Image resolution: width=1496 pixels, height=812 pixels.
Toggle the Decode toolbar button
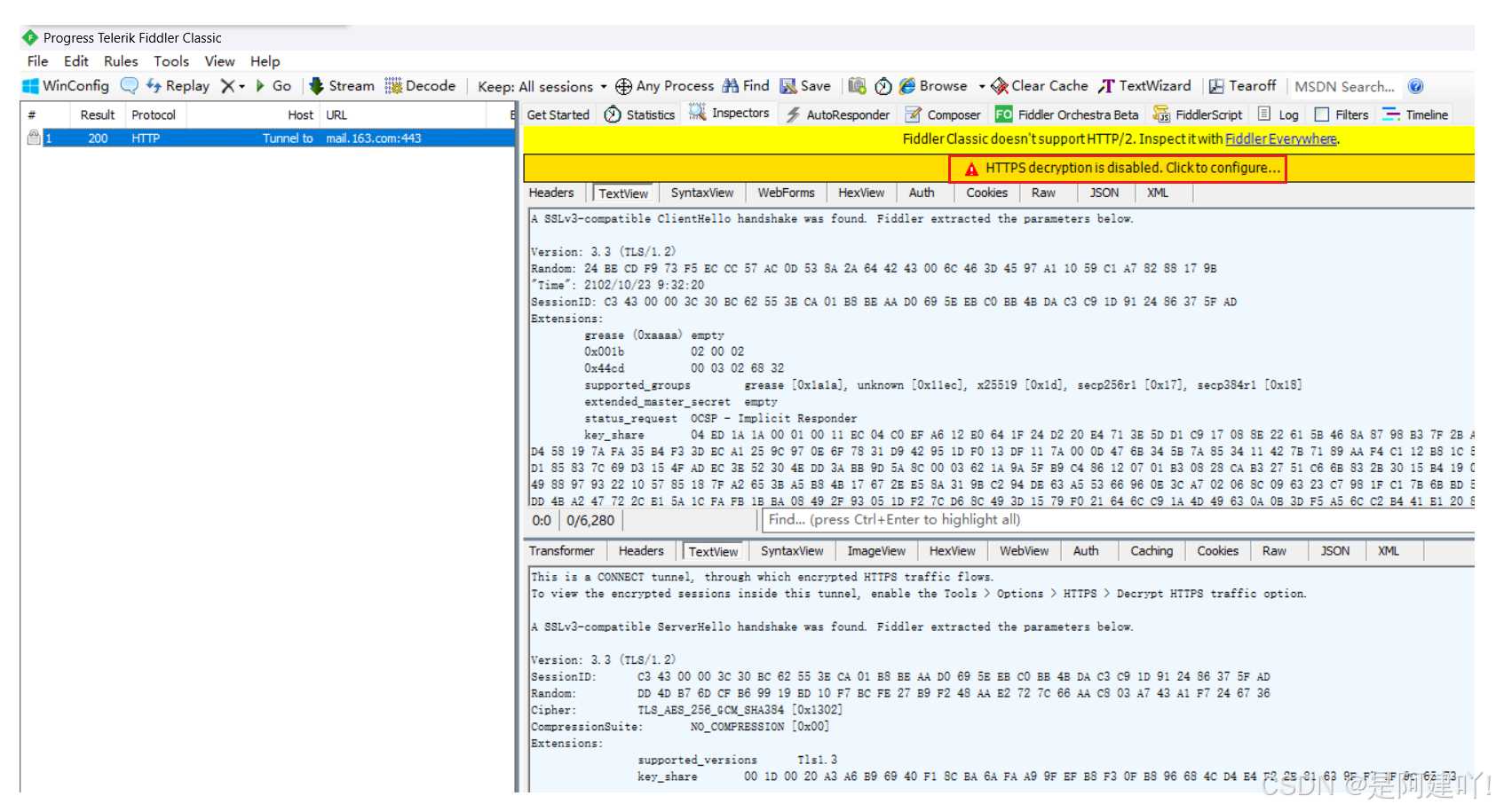coord(420,86)
